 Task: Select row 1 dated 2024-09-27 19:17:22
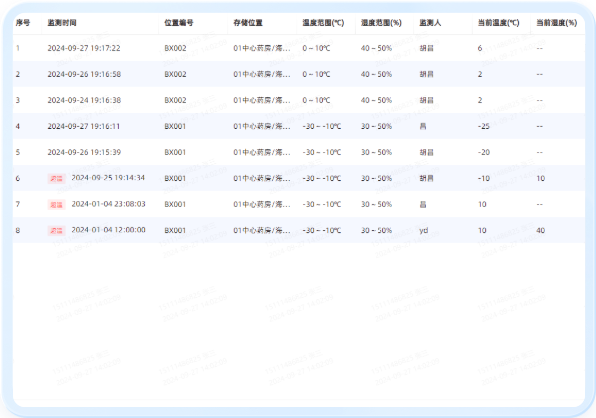299,48
